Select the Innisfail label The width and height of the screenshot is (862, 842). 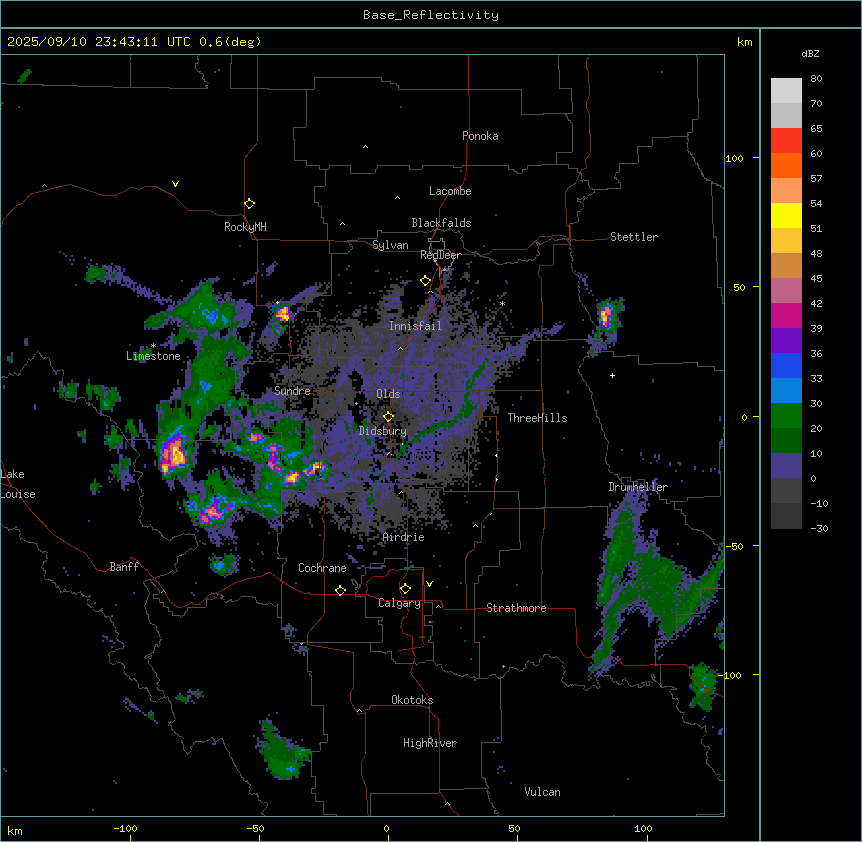[x=415, y=326]
